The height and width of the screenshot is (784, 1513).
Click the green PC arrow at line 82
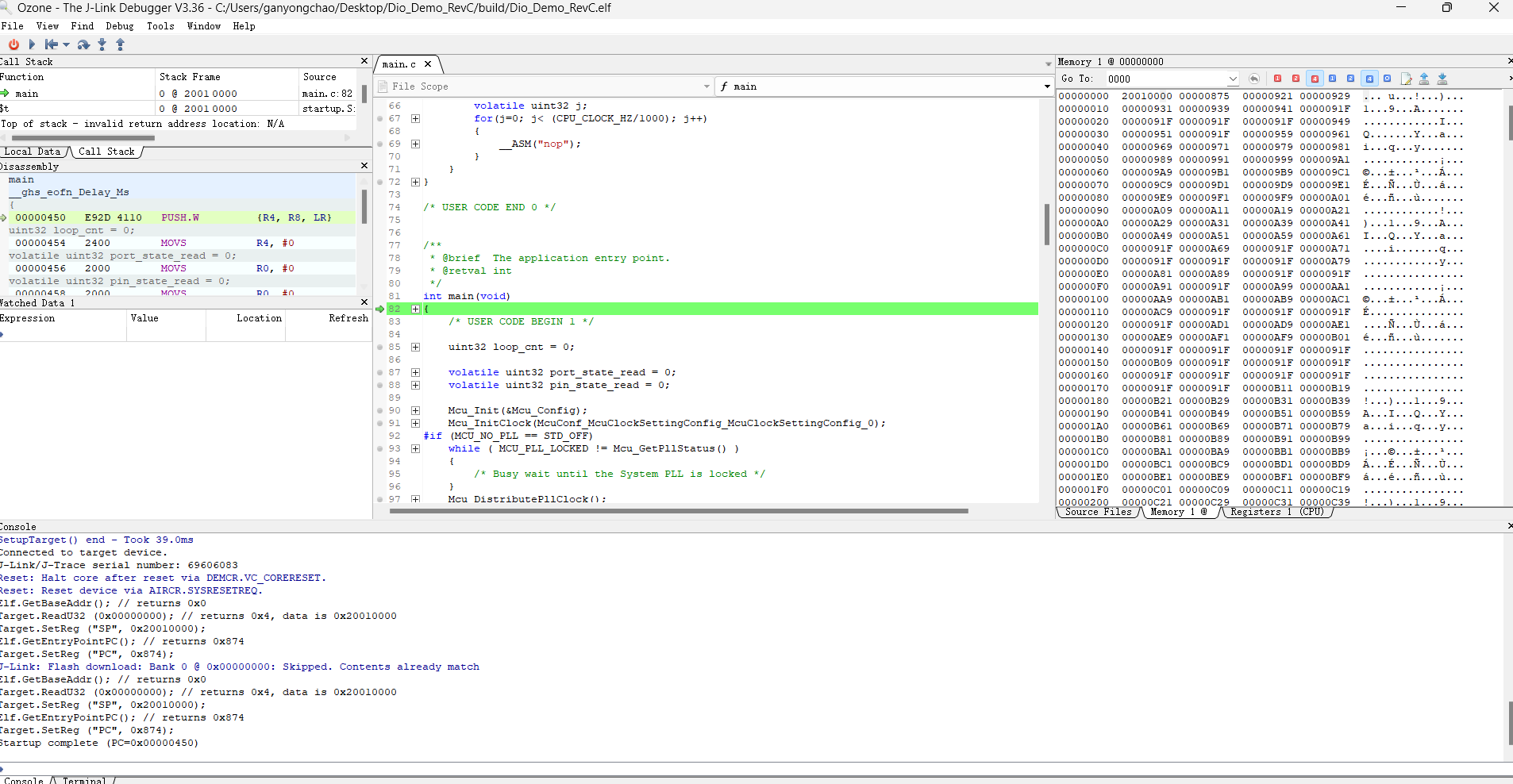(379, 309)
